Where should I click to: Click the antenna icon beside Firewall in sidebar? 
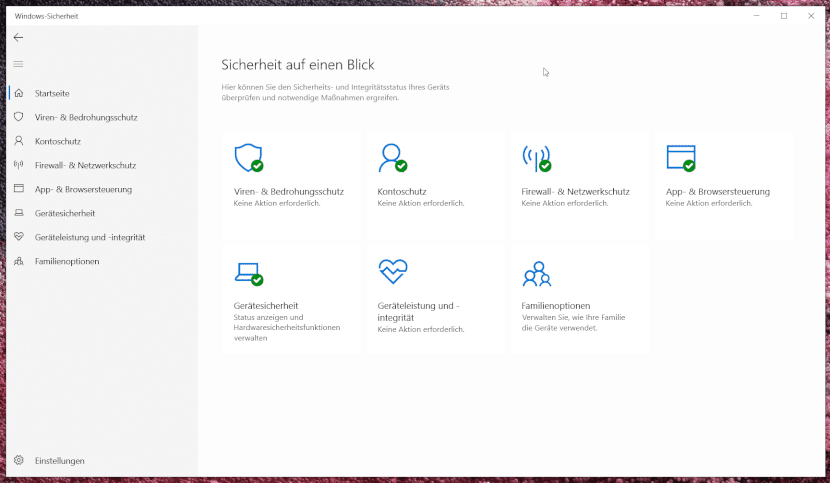click(19, 165)
